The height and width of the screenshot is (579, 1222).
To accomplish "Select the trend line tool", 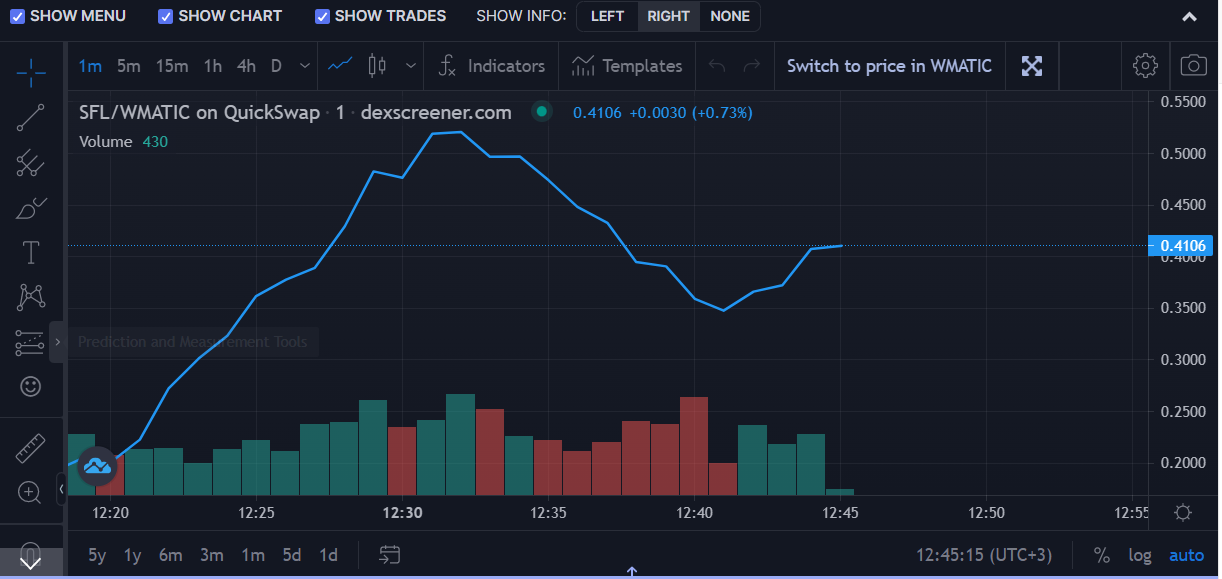I will (x=31, y=117).
